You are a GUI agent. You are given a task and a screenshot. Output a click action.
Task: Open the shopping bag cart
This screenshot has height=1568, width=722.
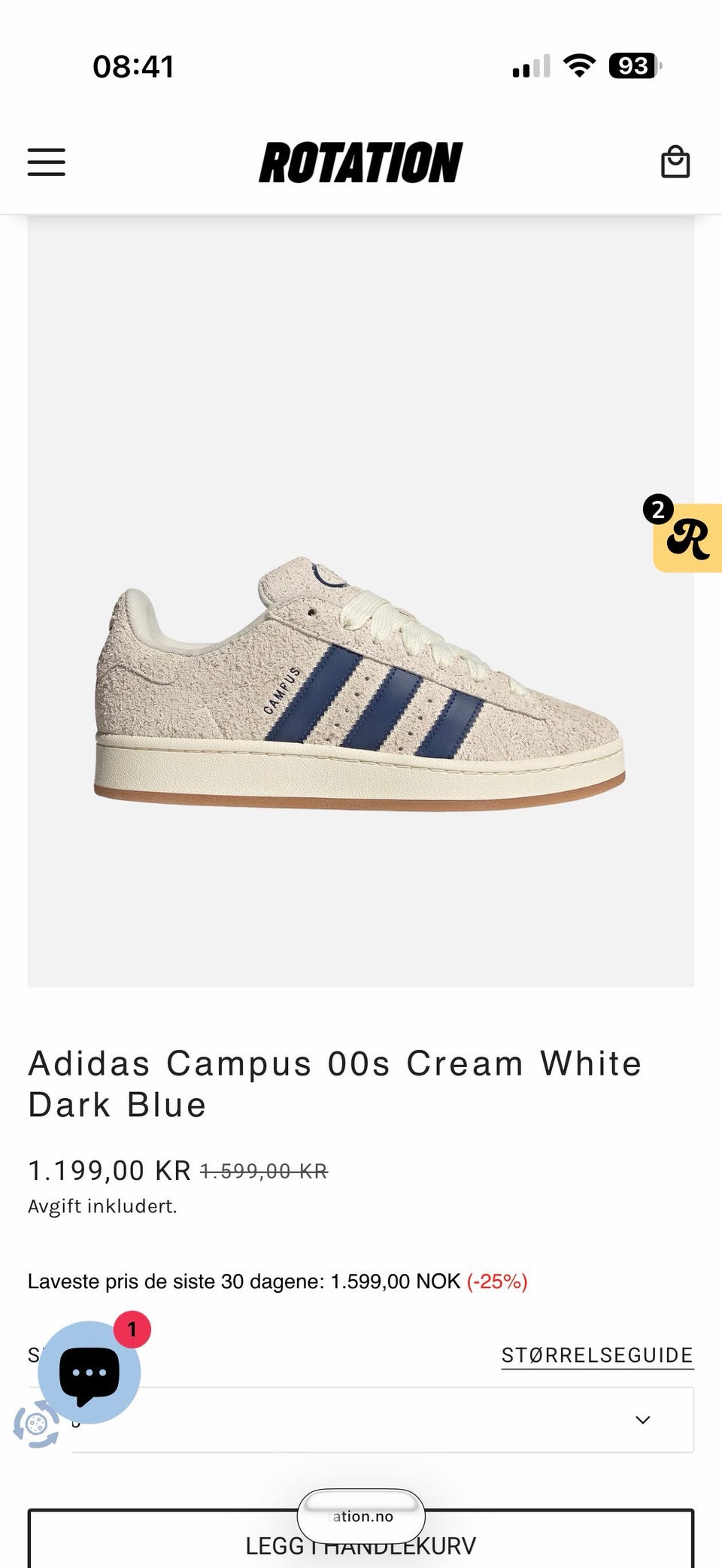(x=675, y=162)
